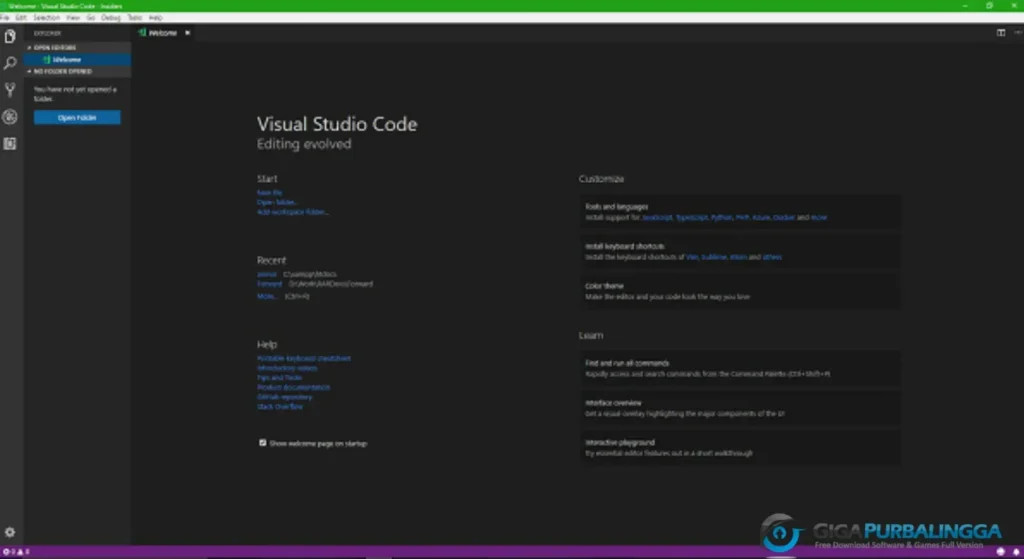Click the Vim keyboard shortcuts link

[692, 257]
